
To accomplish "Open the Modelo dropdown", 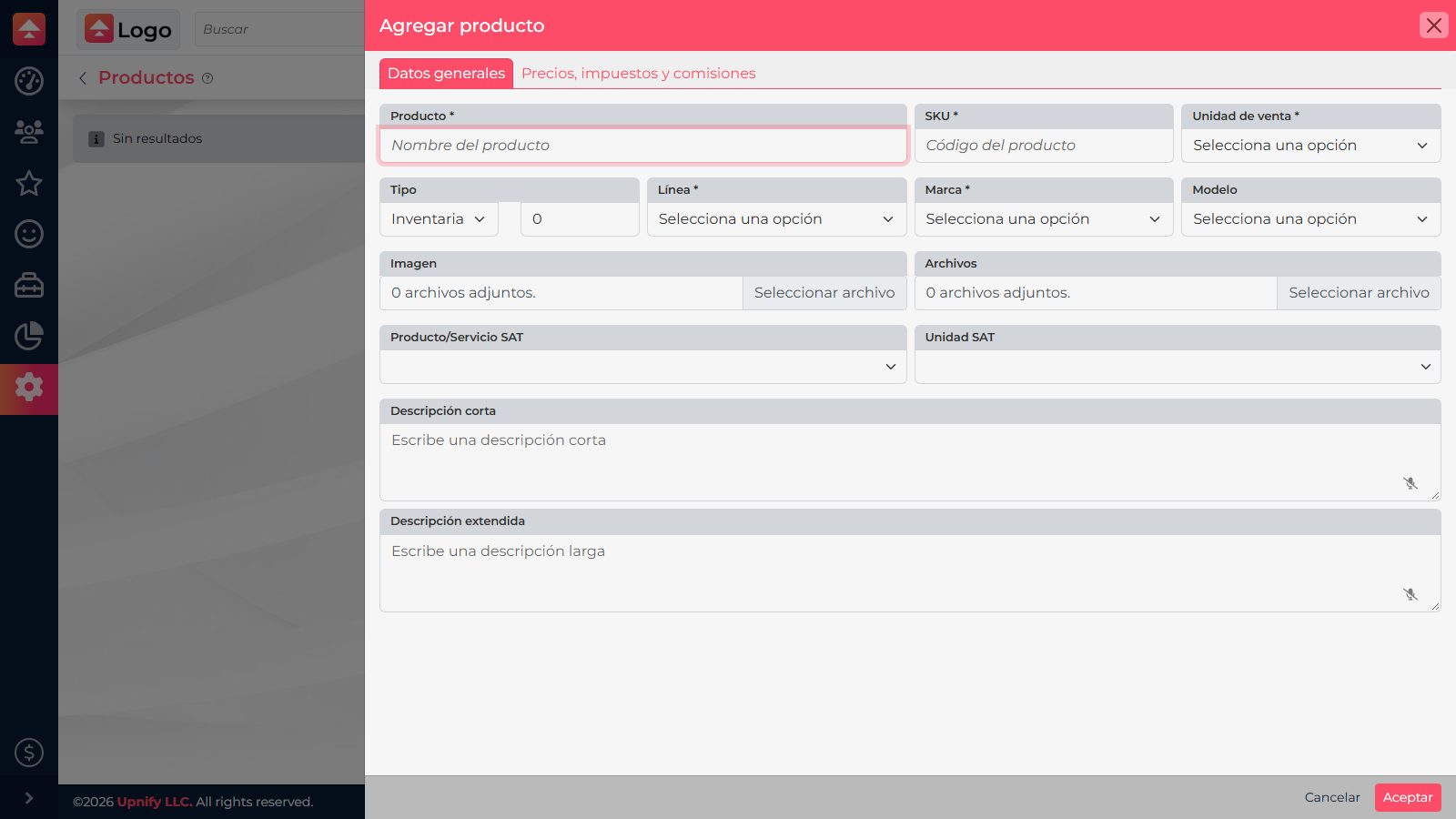I will tap(1310, 219).
